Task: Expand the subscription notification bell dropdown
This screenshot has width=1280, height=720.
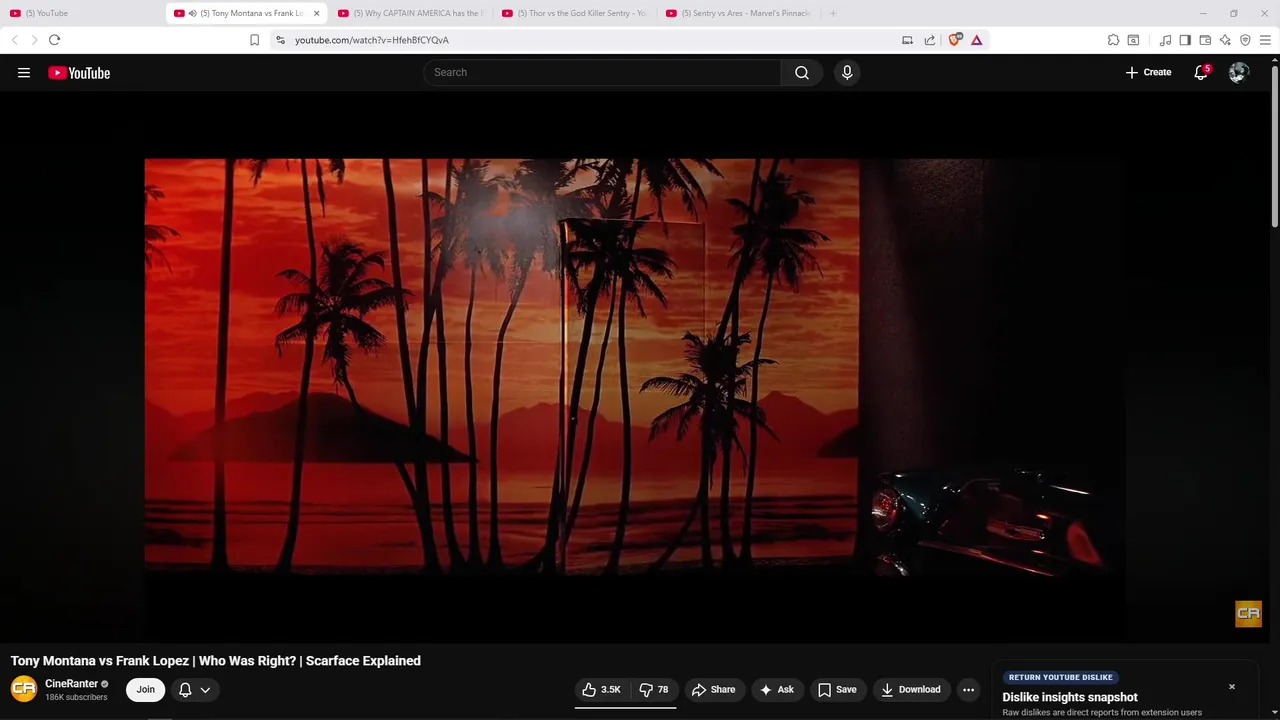Action: (x=195, y=689)
